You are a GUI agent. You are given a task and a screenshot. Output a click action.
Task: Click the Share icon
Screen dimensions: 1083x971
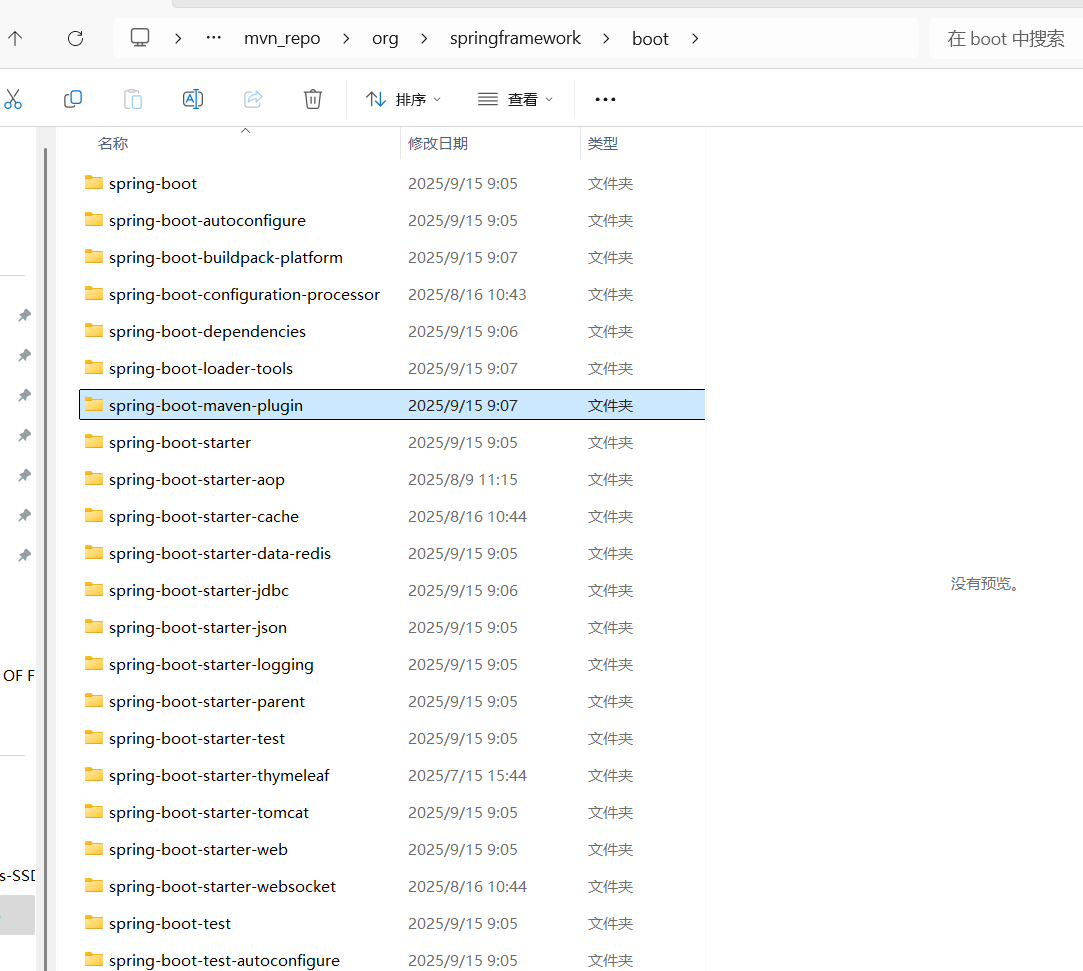(252, 99)
